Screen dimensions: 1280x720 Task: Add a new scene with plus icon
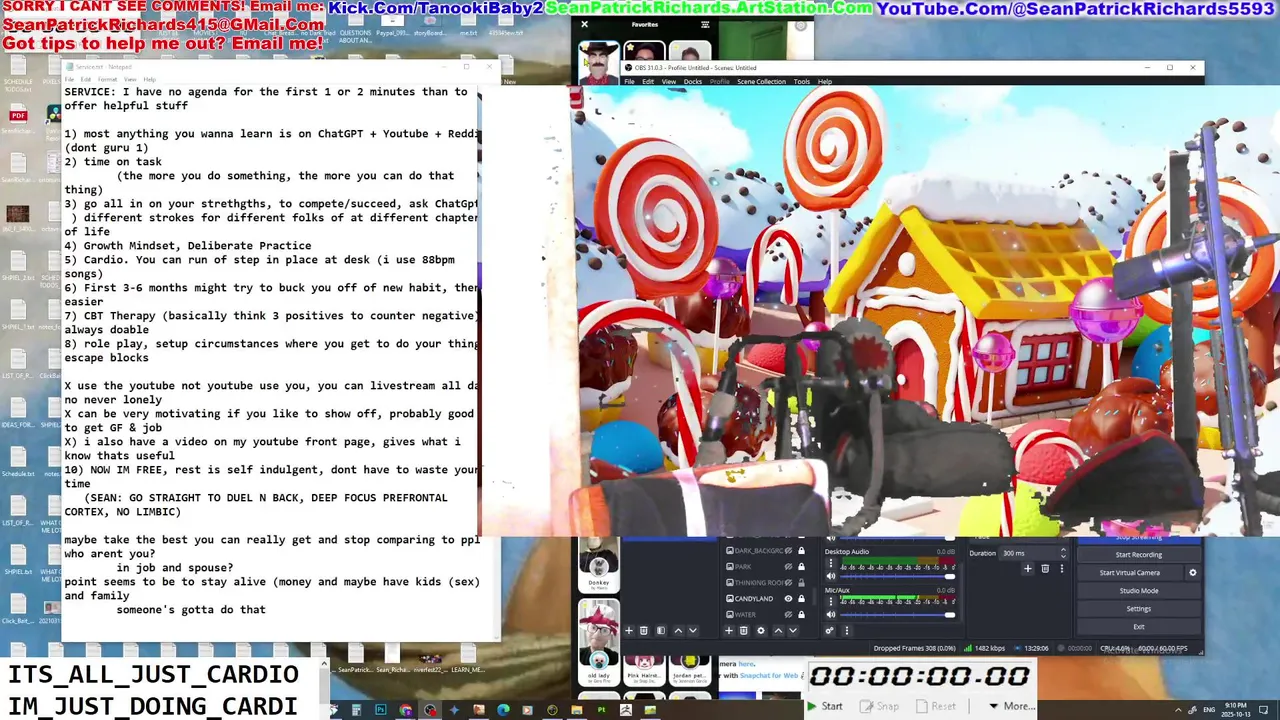pyautogui.click(x=629, y=631)
